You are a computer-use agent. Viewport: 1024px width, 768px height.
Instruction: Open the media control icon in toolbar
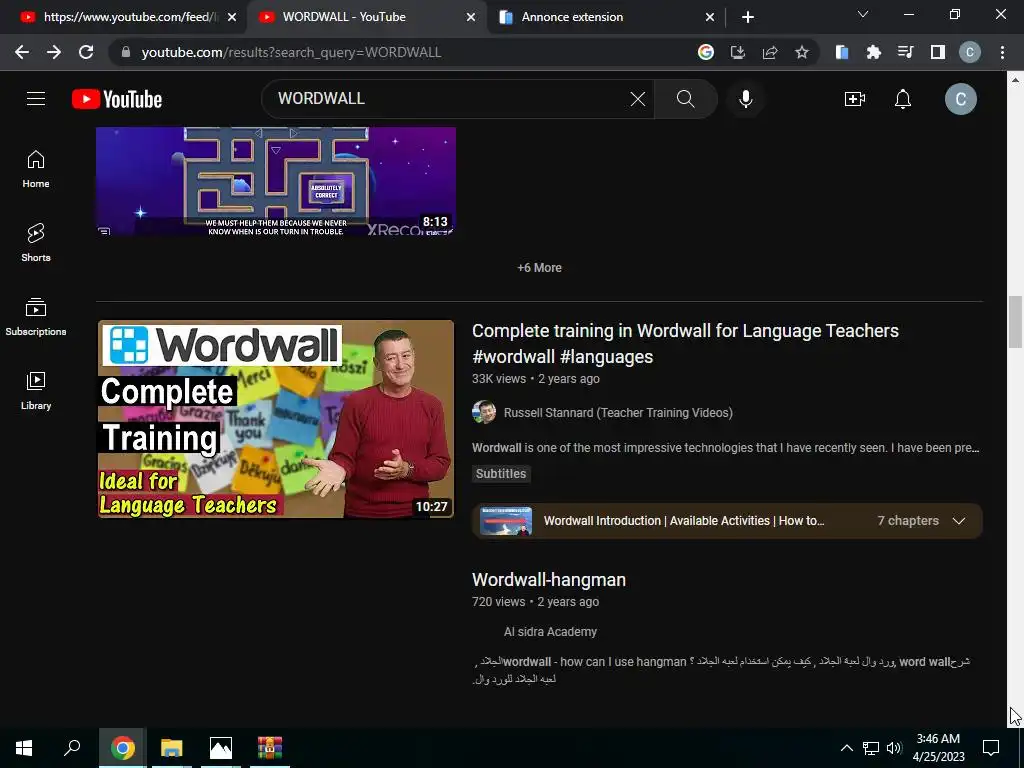coord(905,52)
